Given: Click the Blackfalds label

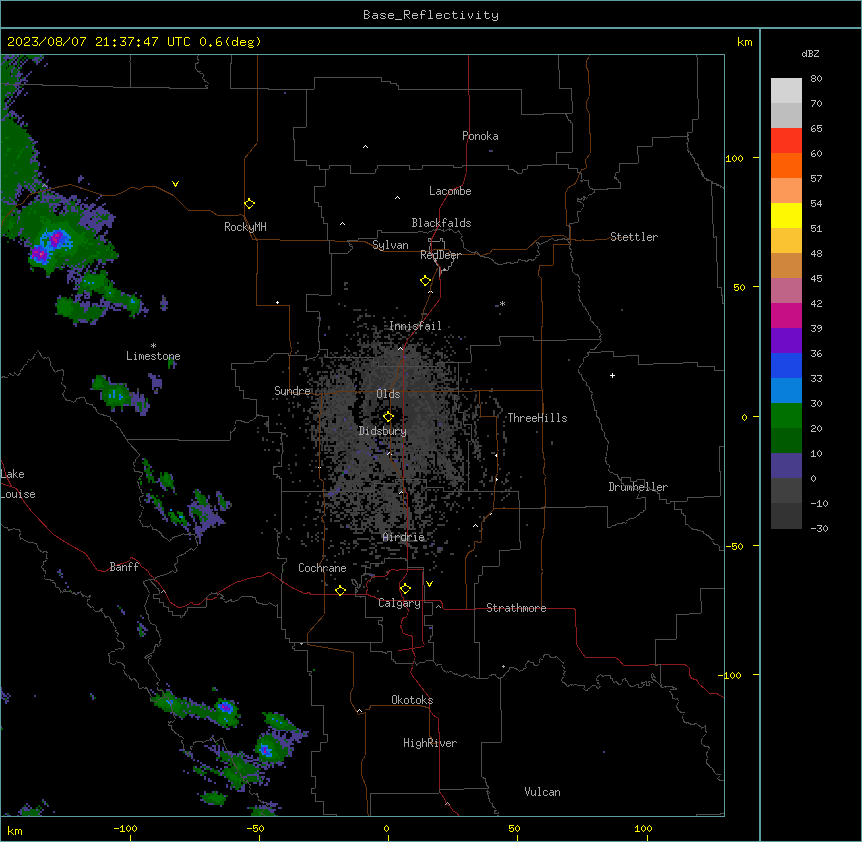Looking at the screenshot, I should coord(441,223).
